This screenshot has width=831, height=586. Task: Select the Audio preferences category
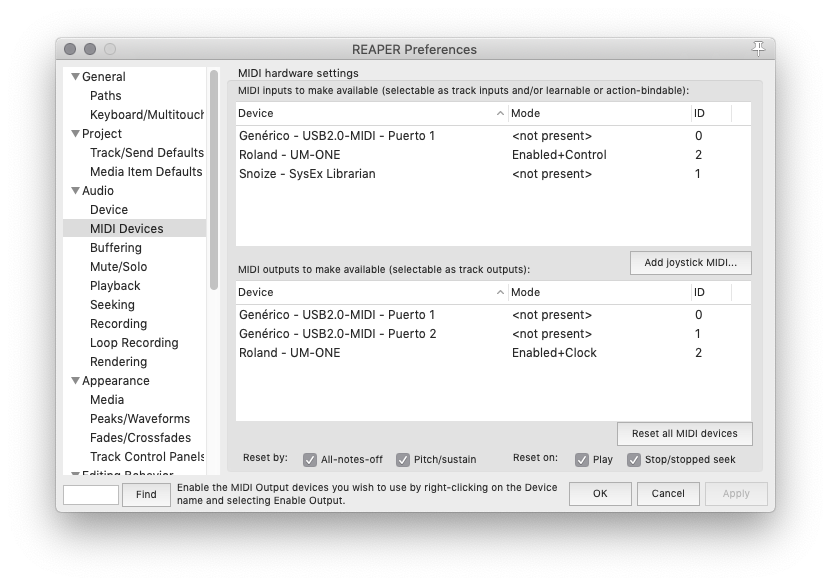98,191
